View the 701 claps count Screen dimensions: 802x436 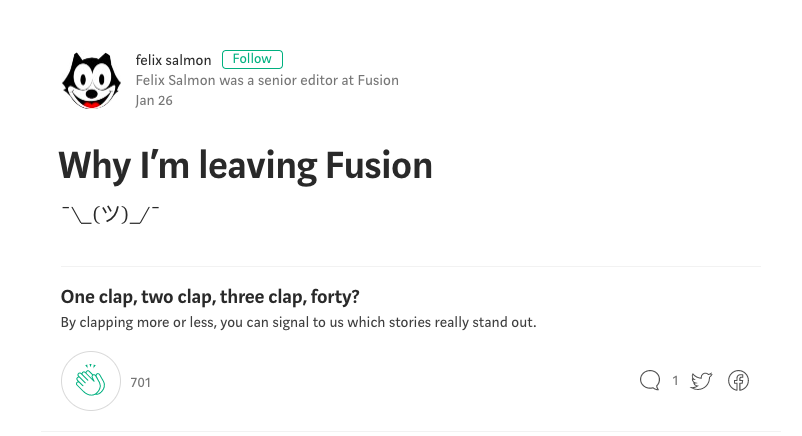140,383
